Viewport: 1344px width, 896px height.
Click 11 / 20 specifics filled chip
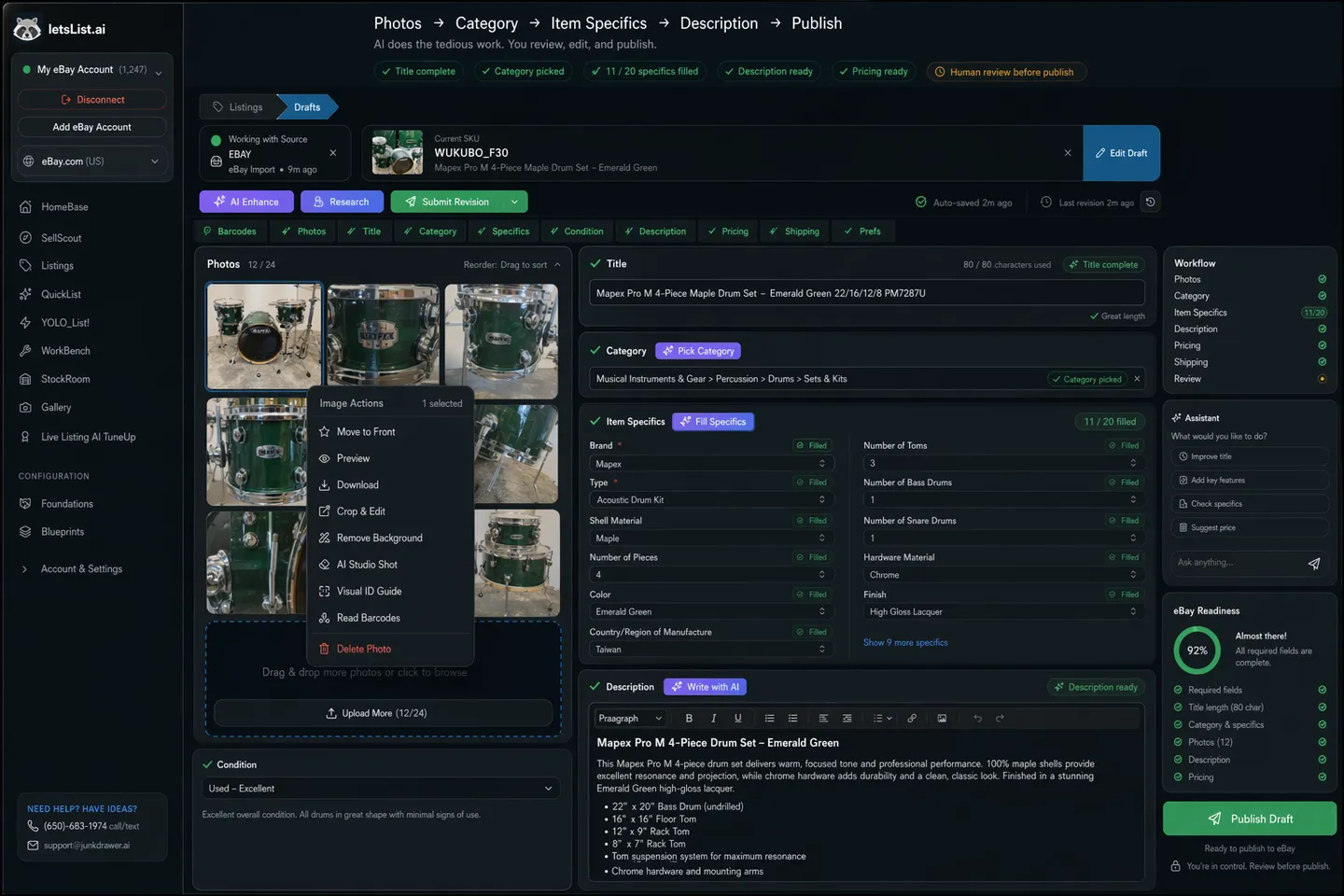tap(645, 71)
